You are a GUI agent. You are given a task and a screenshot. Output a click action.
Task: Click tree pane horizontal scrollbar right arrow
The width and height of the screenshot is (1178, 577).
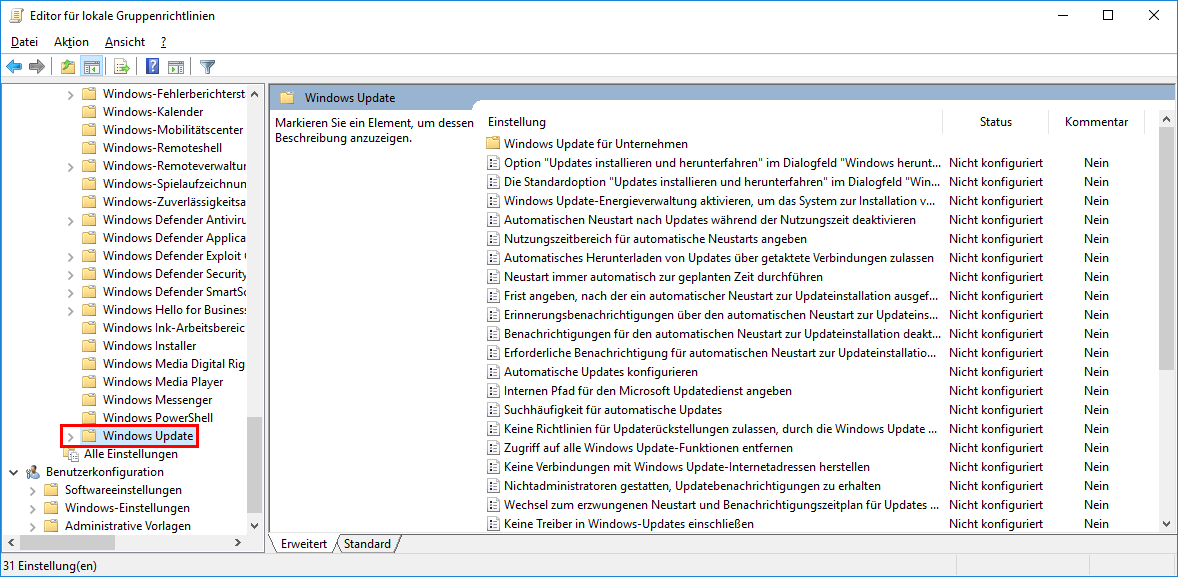tap(238, 542)
